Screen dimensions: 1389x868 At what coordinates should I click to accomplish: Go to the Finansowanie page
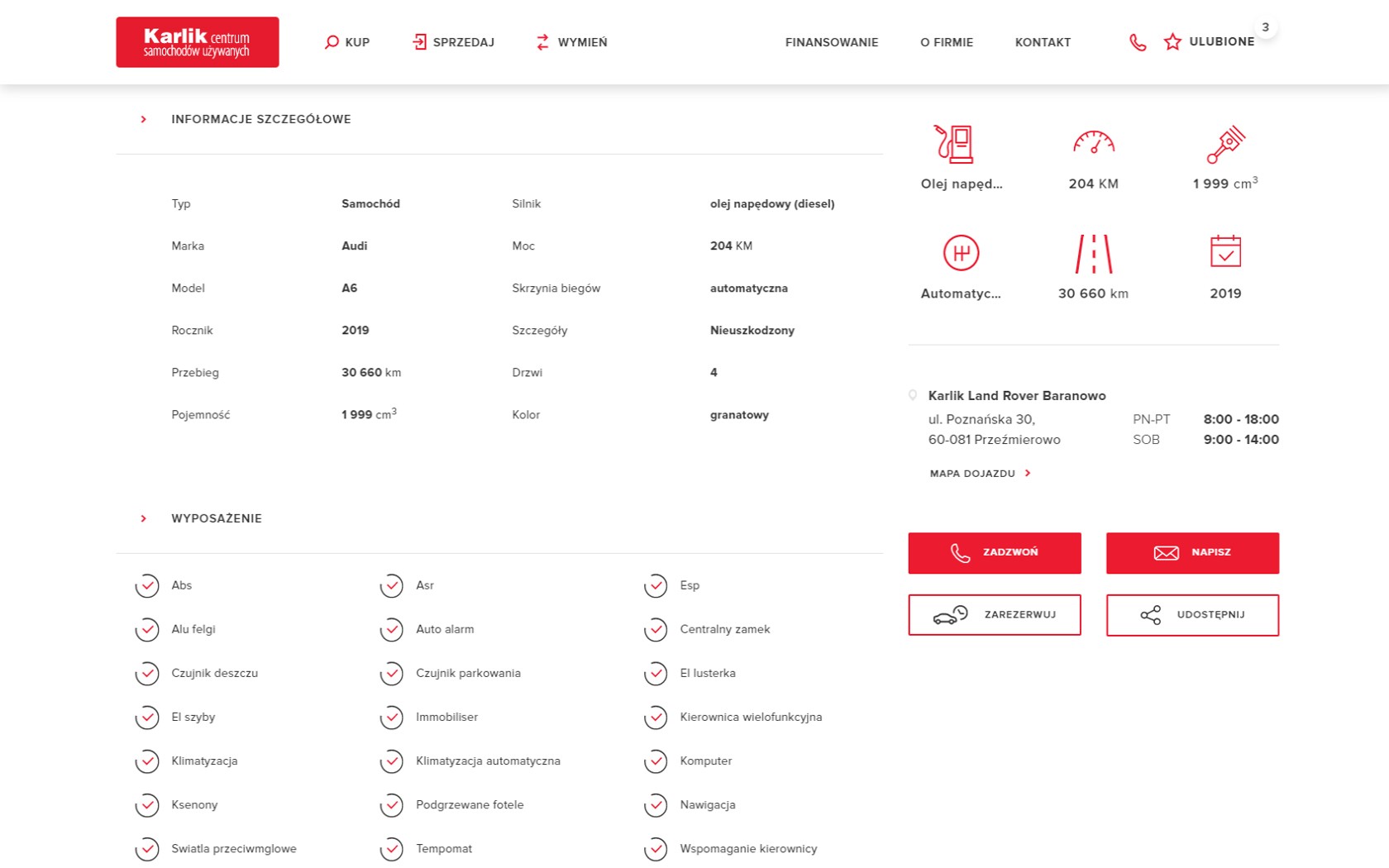pyautogui.click(x=831, y=42)
